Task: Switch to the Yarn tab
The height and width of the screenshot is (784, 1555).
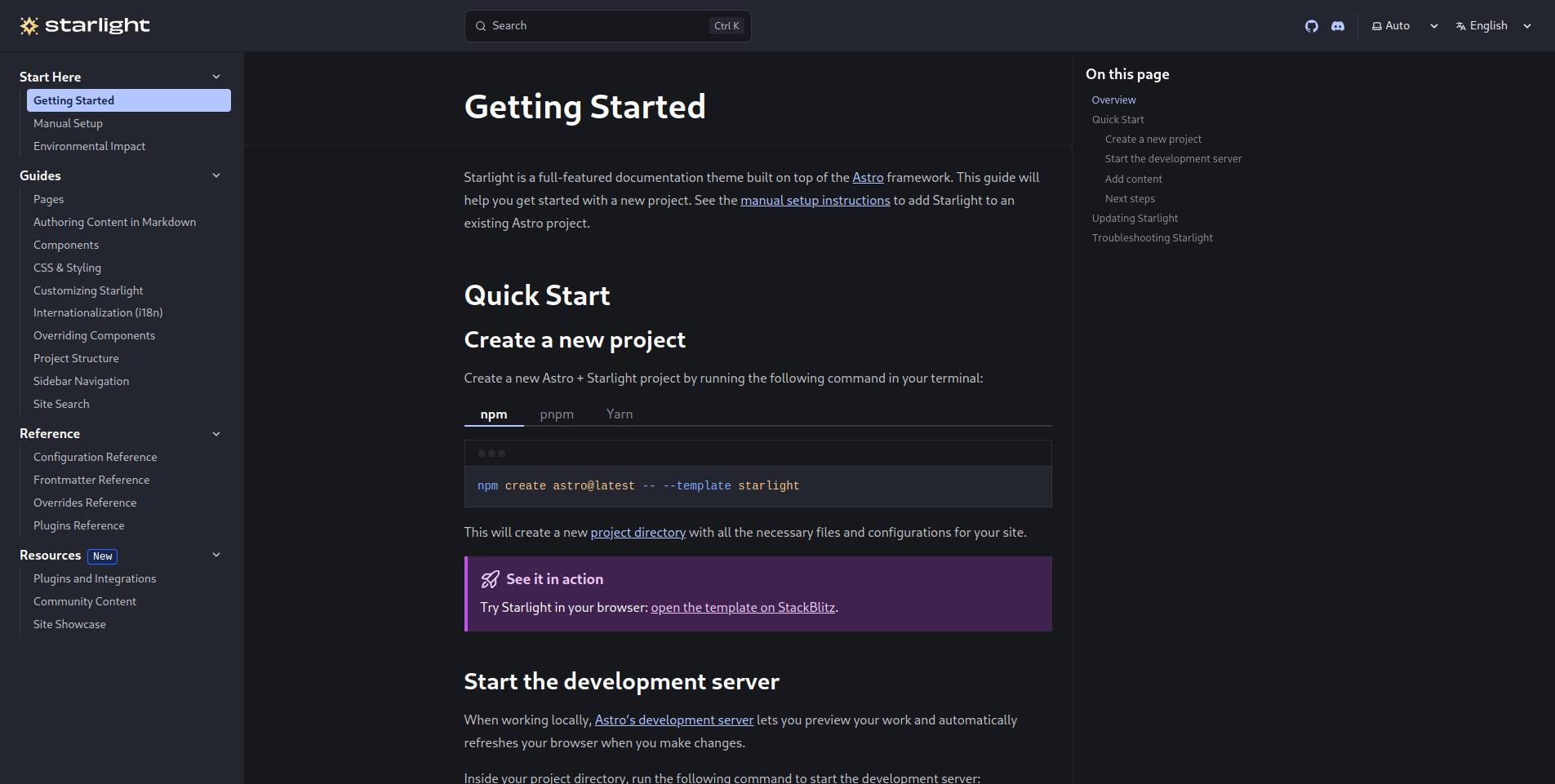Action: [620, 414]
